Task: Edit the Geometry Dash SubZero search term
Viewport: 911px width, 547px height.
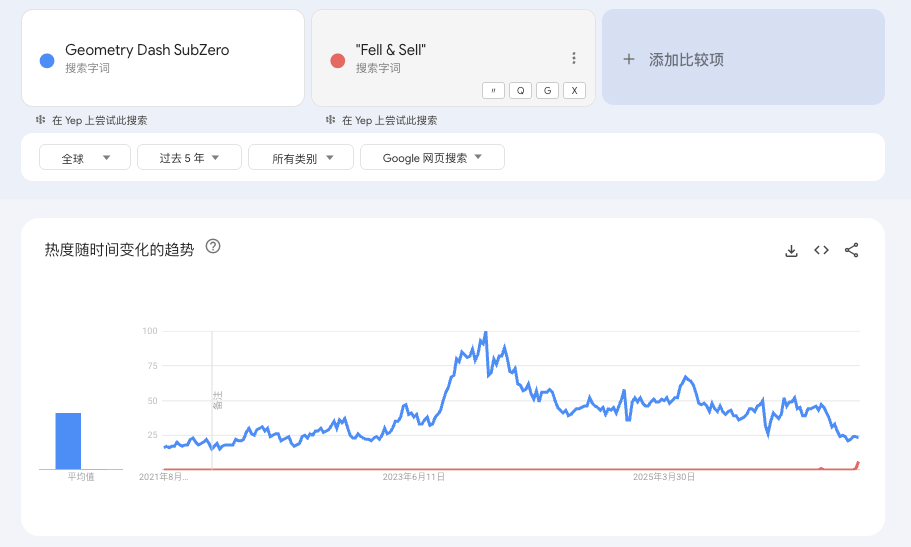Action: (x=147, y=50)
